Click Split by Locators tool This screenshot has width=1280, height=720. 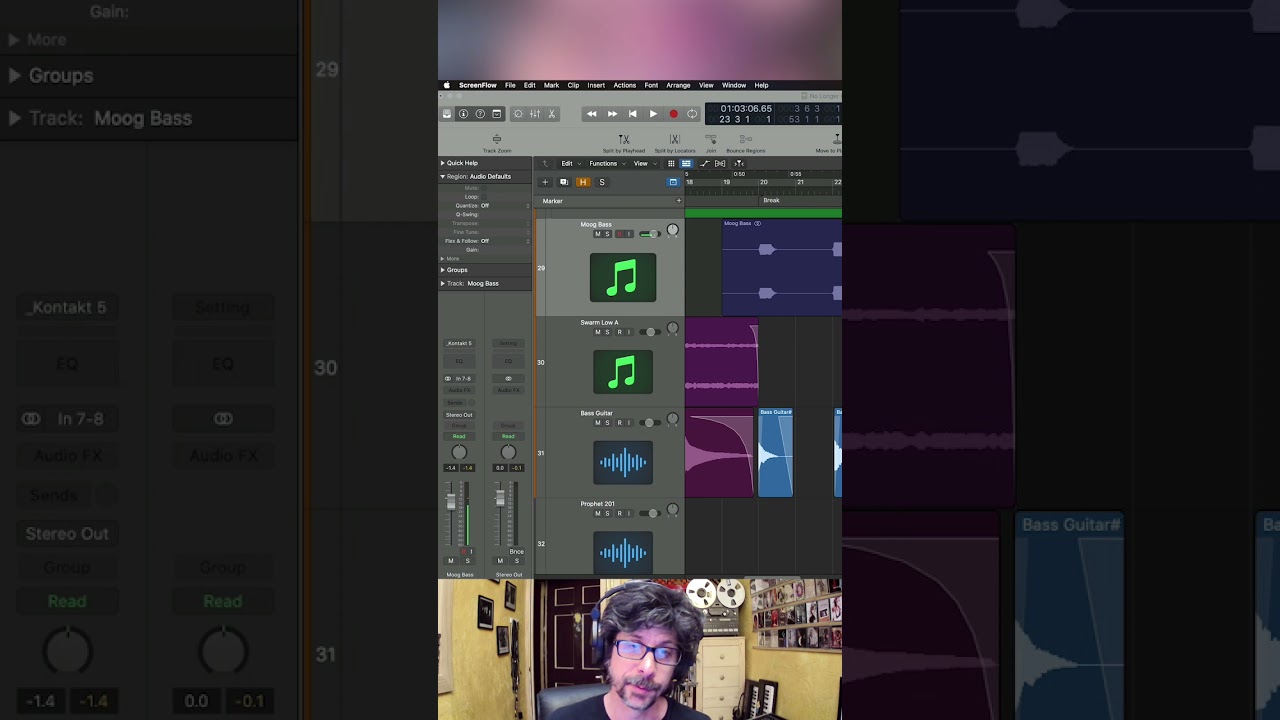click(675, 143)
